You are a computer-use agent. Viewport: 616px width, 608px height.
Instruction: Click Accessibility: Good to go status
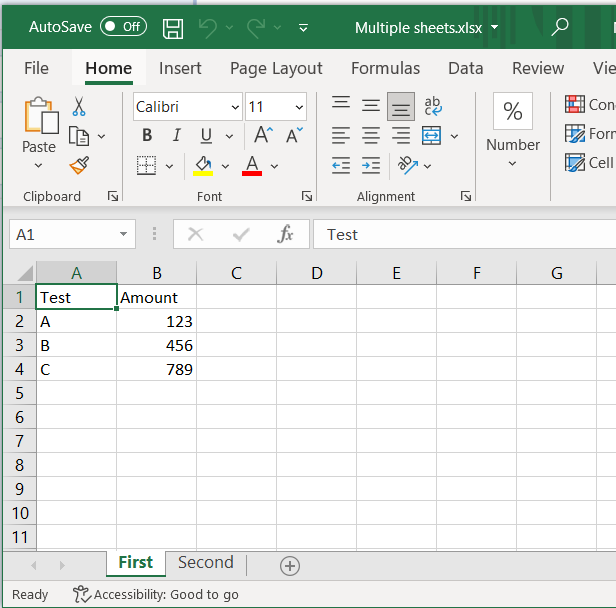click(x=156, y=594)
